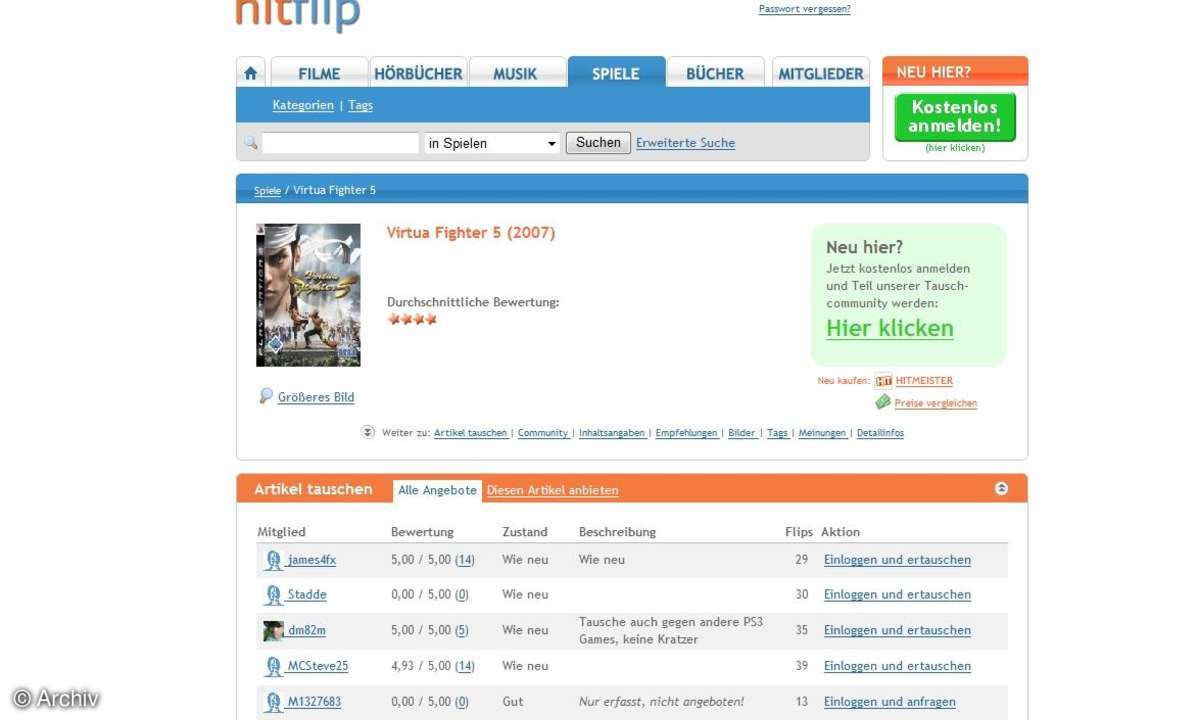The image size is (1199, 720).
Task: Open the 'in Spielen' search dropdown
Action: pyautogui.click(x=492, y=143)
